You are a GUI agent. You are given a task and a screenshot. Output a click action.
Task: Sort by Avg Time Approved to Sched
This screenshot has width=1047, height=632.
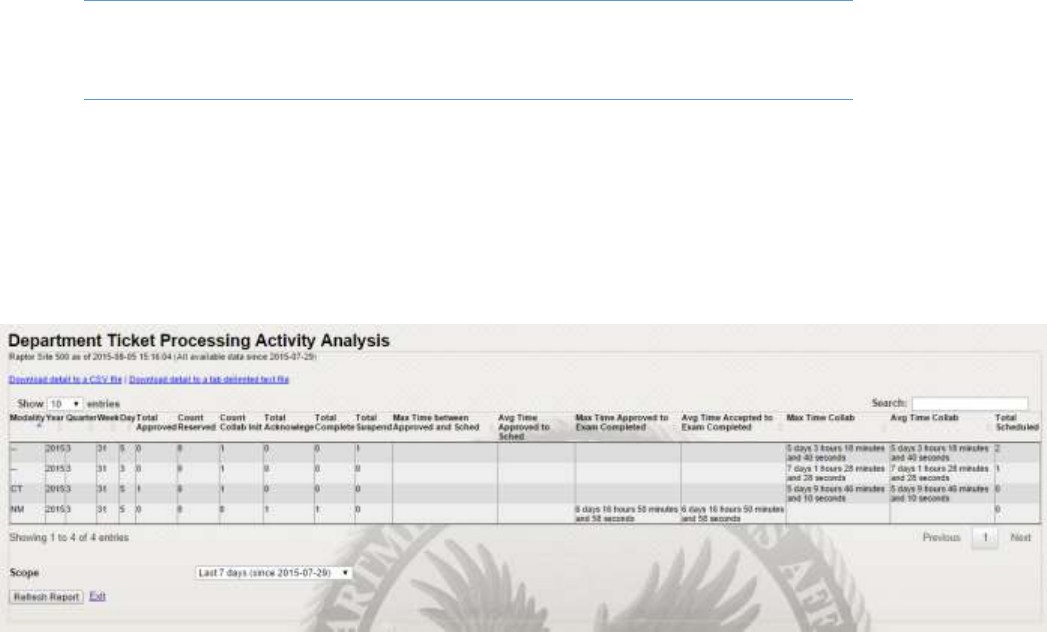[524, 427]
